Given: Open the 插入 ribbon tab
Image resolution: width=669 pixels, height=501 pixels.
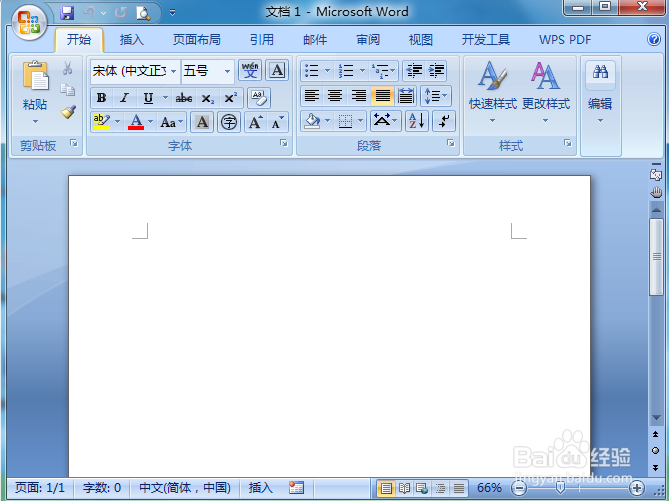Looking at the screenshot, I should 132,40.
